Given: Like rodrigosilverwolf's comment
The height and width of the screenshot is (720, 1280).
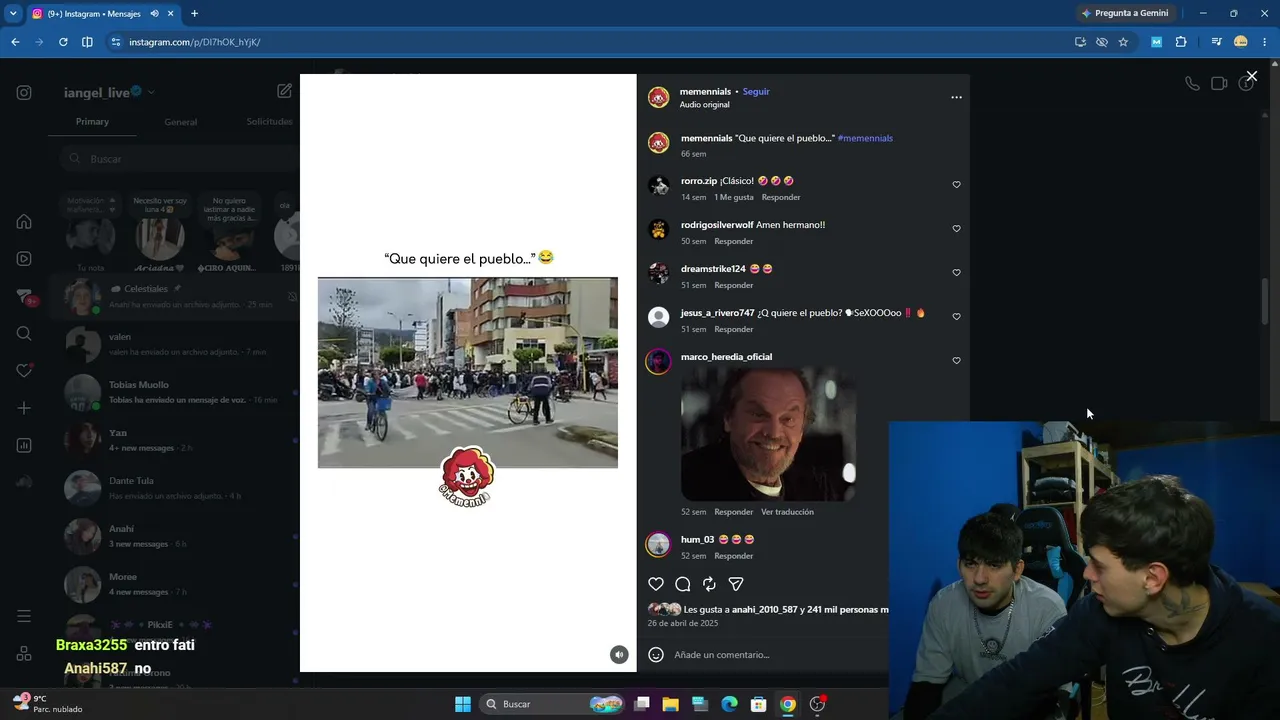Looking at the screenshot, I should coord(956,229).
